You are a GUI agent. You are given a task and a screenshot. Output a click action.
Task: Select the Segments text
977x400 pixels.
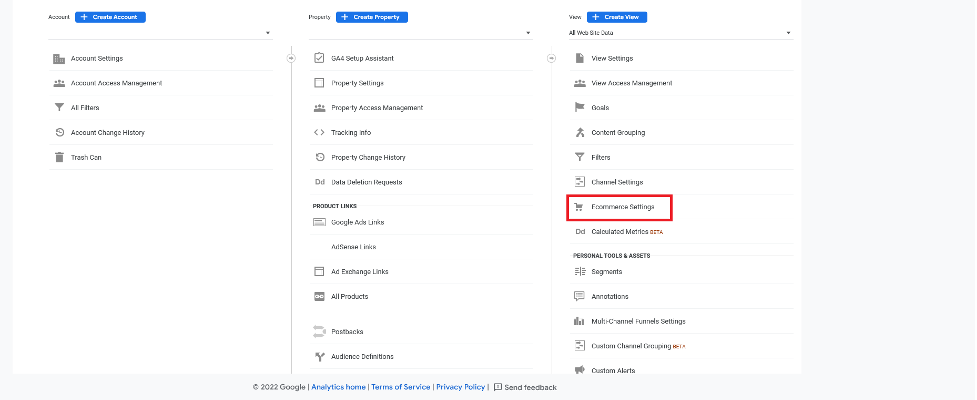(x=606, y=272)
